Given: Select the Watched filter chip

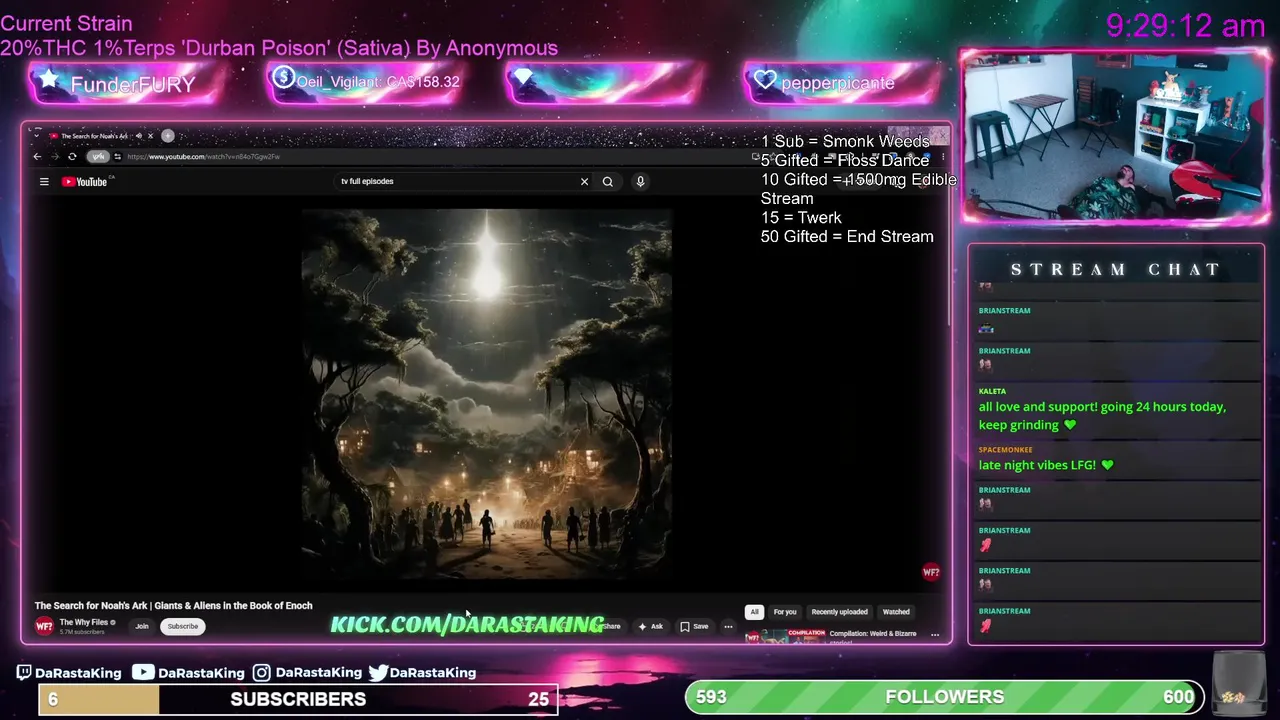Looking at the screenshot, I should [896, 612].
